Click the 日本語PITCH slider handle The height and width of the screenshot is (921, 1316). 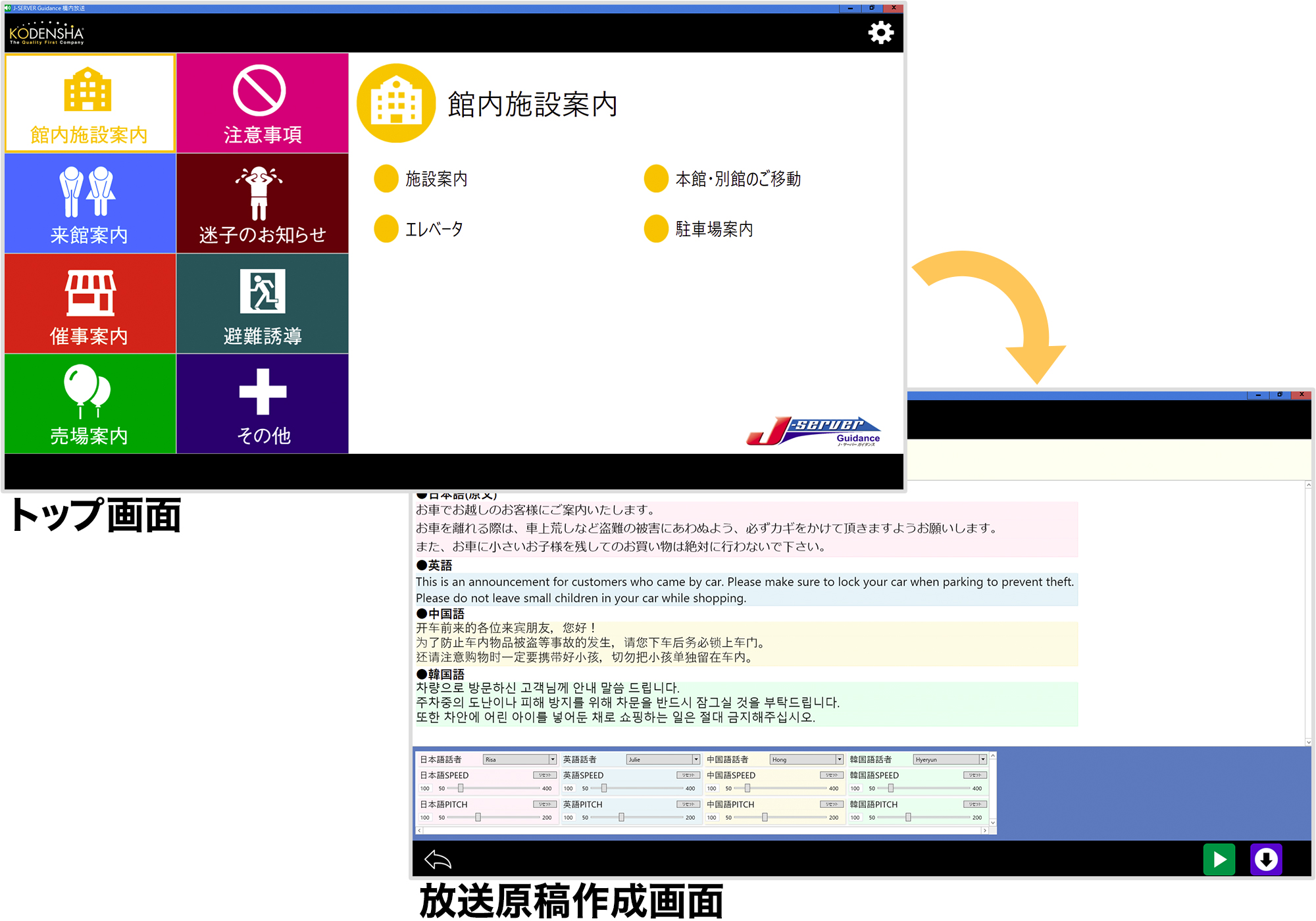[x=478, y=817]
